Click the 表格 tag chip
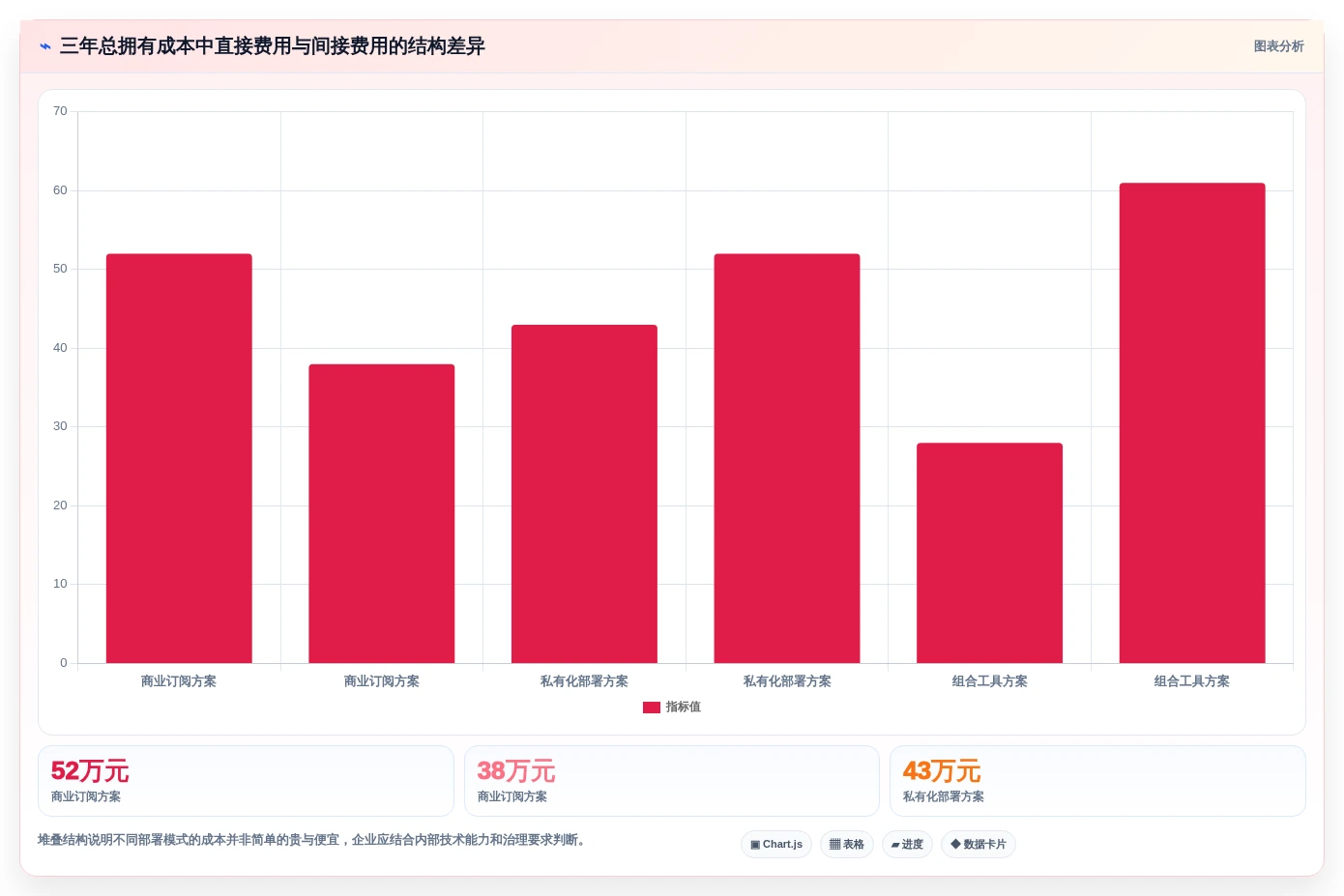Image resolution: width=1344 pixels, height=896 pixels. coord(847,844)
